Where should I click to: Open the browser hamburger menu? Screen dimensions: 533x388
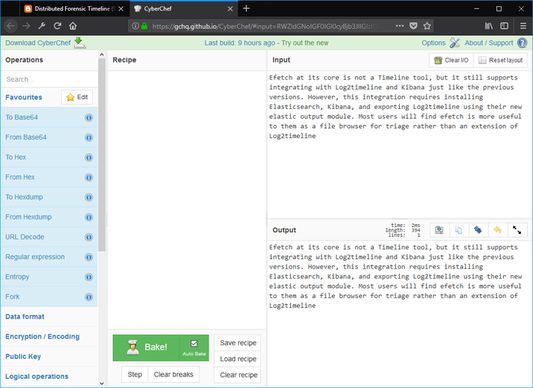(523, 26)
